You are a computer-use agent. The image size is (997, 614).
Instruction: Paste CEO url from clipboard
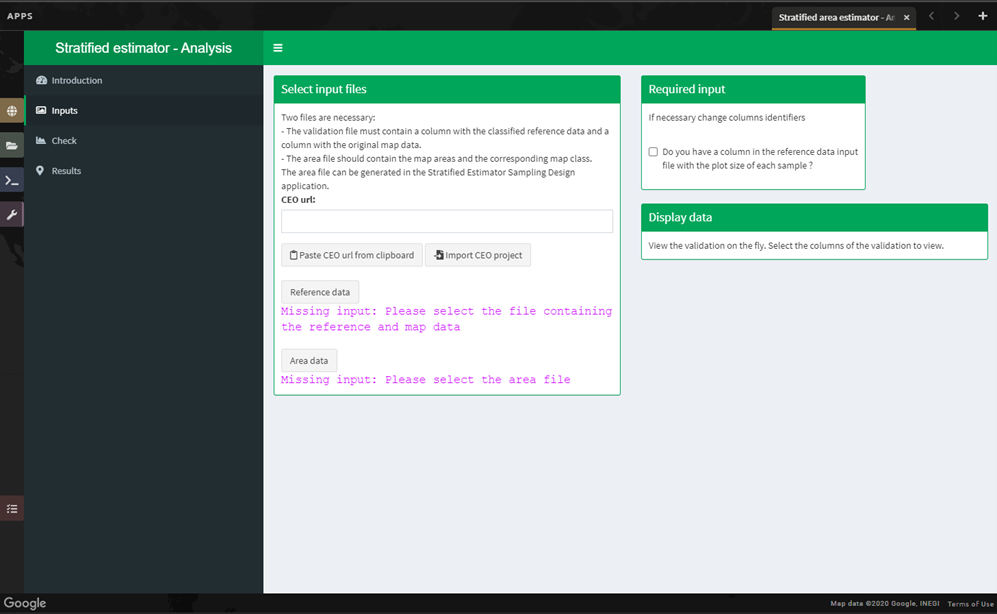coord(351,255)
